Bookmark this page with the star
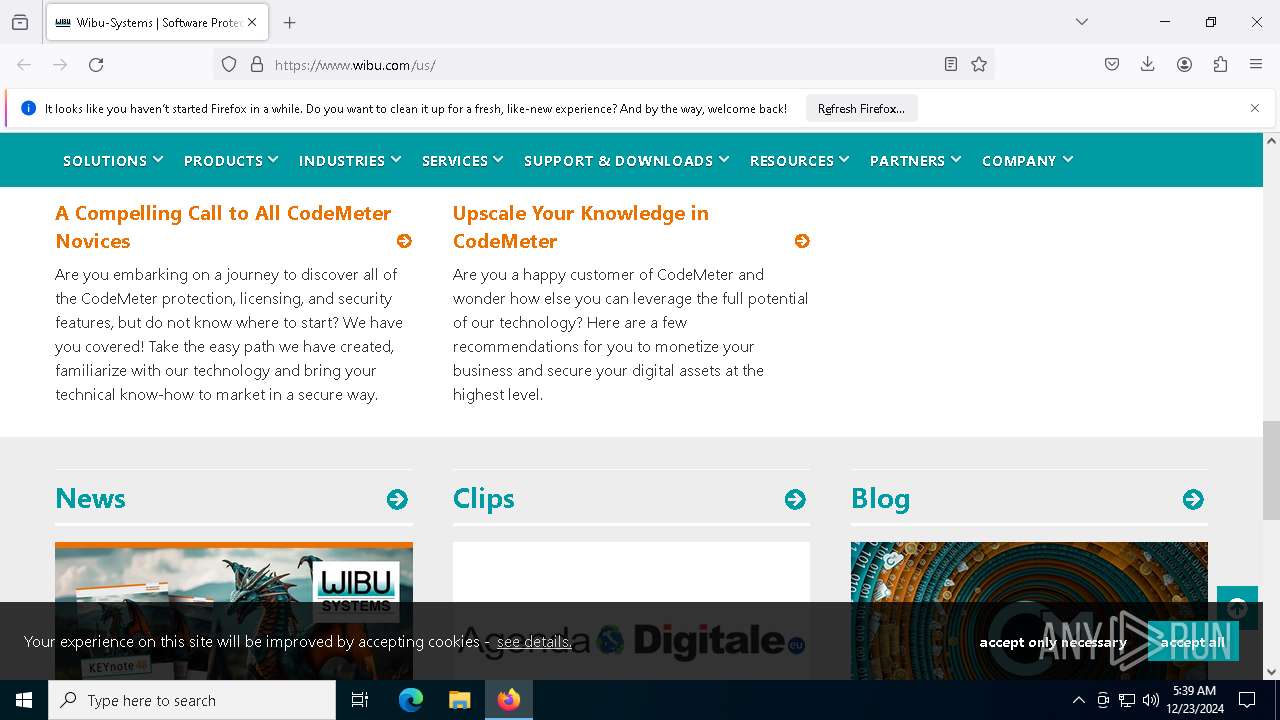Viewport: 1280px width, 720px height. pos(979,65)
